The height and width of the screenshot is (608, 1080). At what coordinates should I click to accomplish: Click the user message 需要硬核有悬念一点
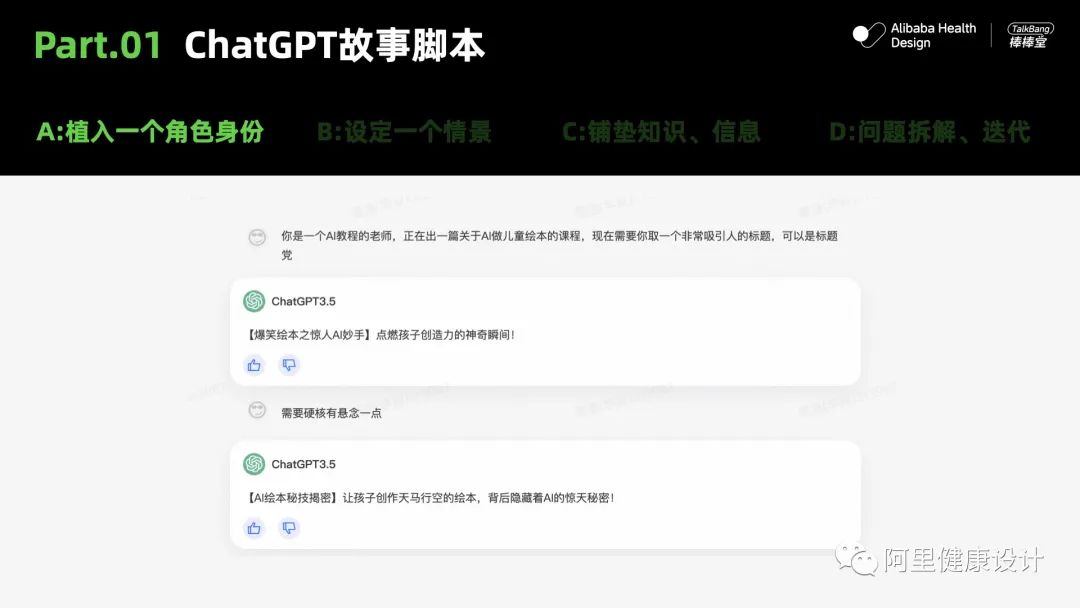click(331, 413)
